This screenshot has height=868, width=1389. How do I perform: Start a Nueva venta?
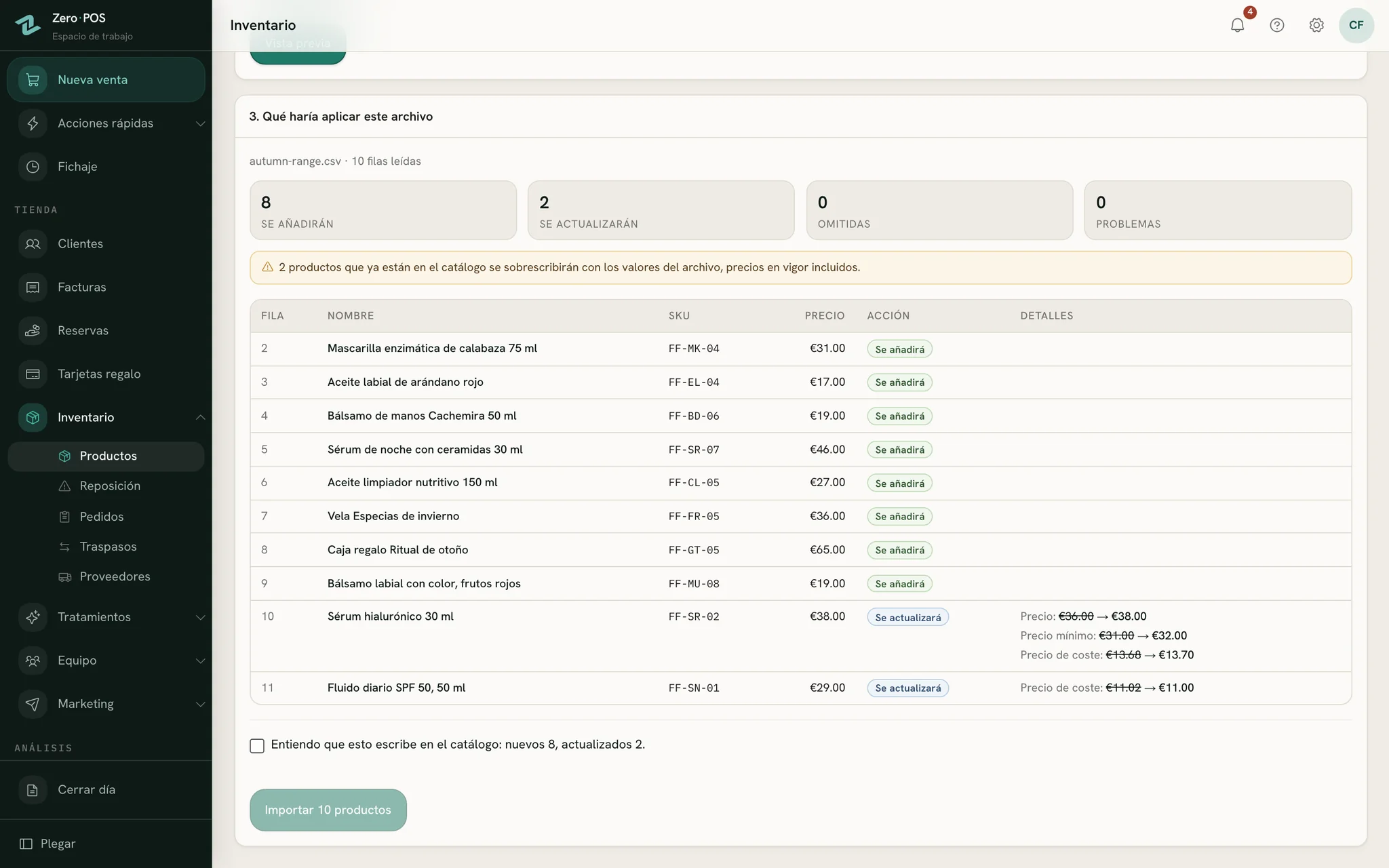[106, 80]
